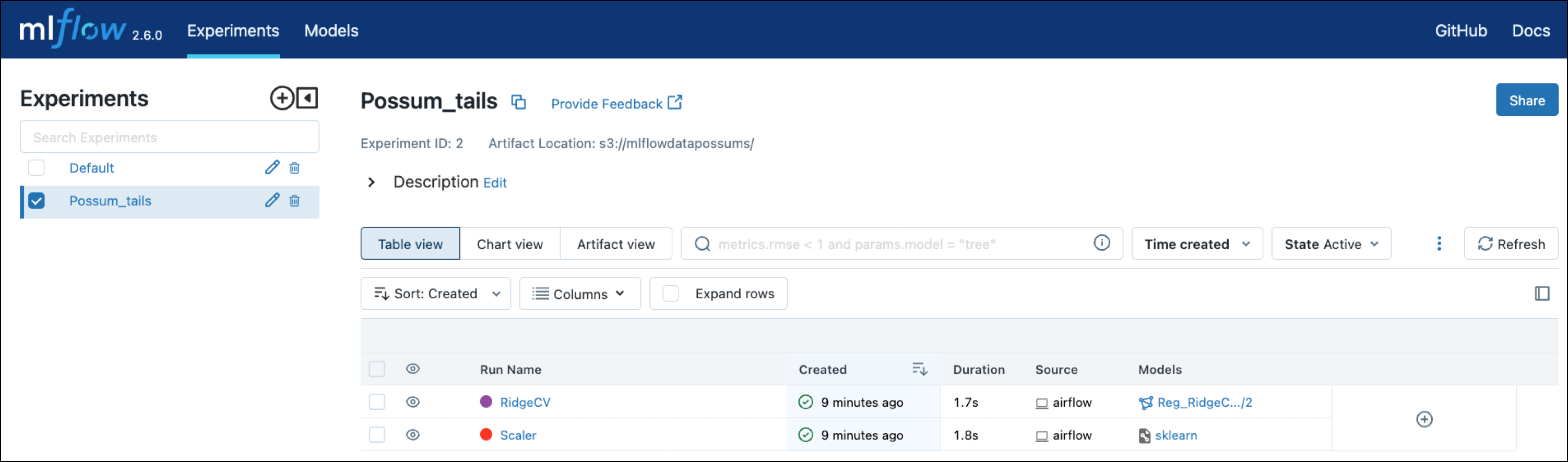Viewport: 1568px width, 462px height.
Task: Enable the Expand rows checkbox
Action: (671, 294)
